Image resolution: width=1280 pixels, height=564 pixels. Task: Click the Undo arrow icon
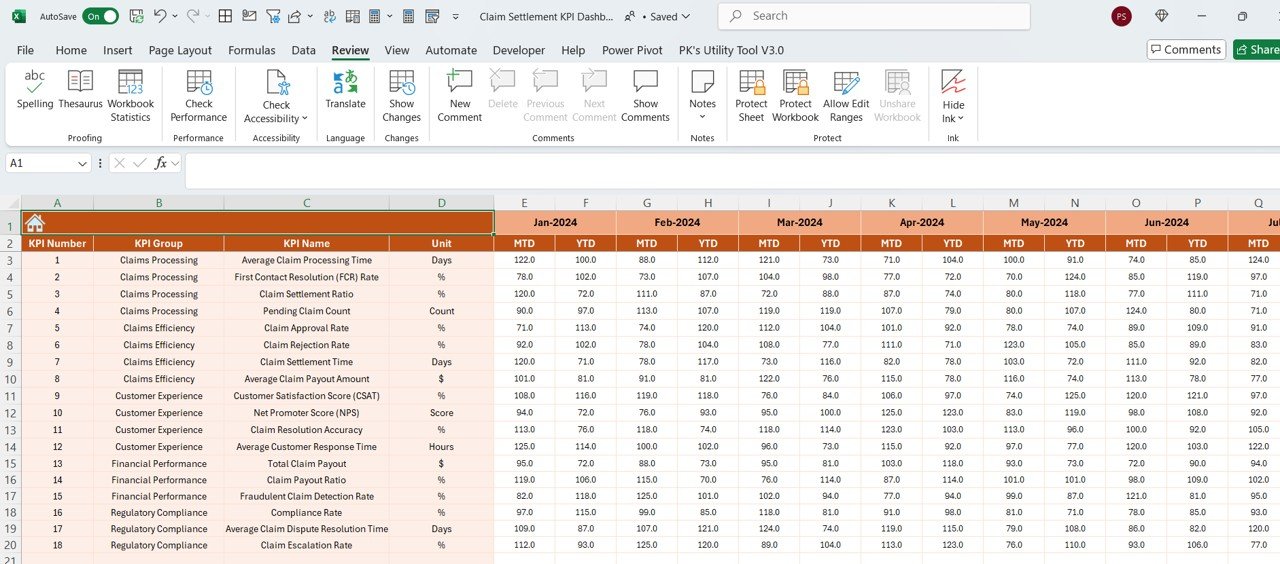(x=160, y=16)
